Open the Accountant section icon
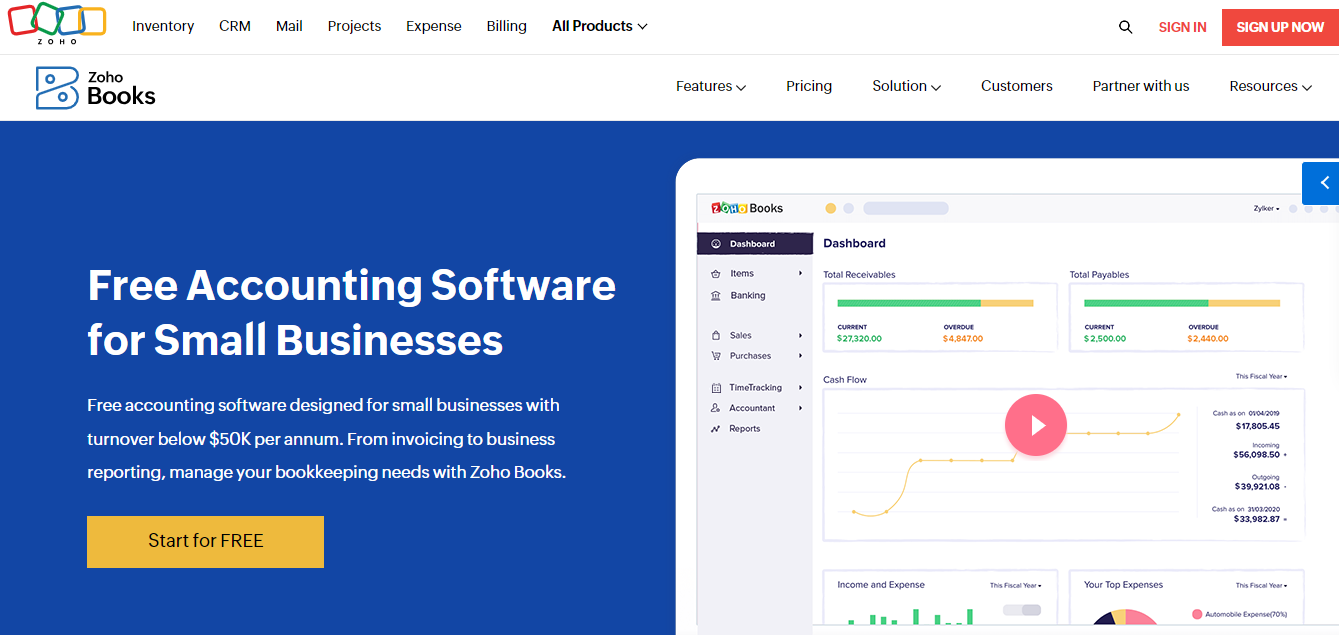This screenshot has height=635, width=1339. pyautogui.click(x=716, y=407)
